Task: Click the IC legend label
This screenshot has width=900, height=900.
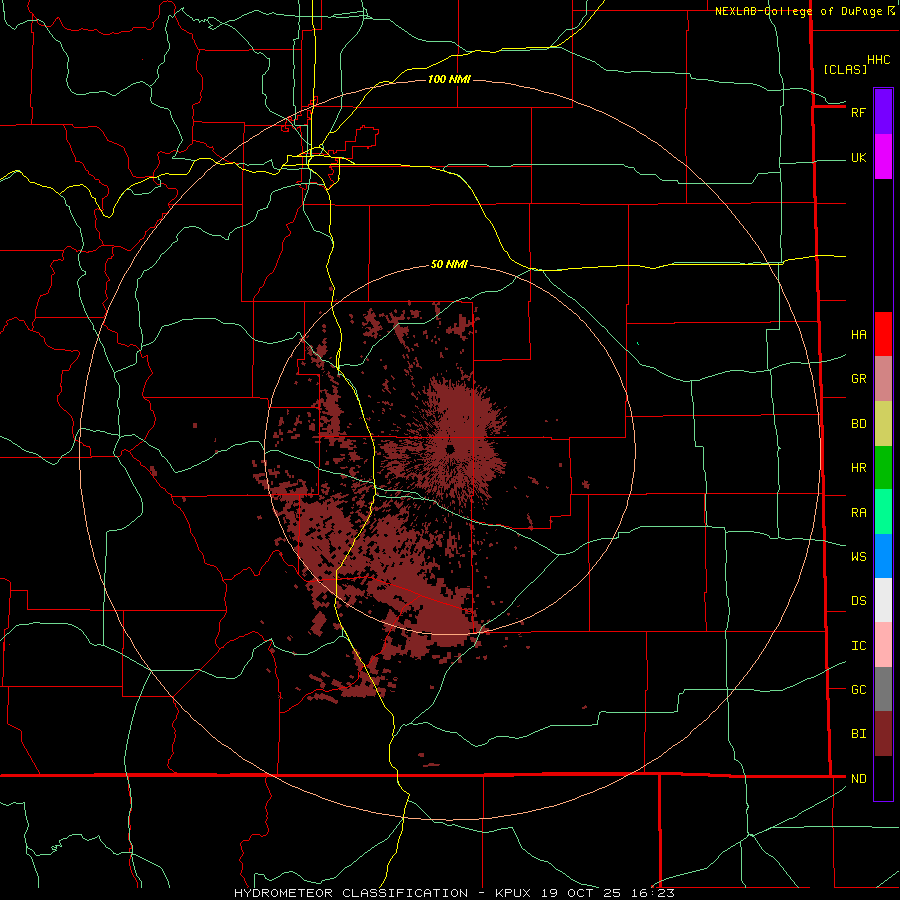Action: coord(858,646)
